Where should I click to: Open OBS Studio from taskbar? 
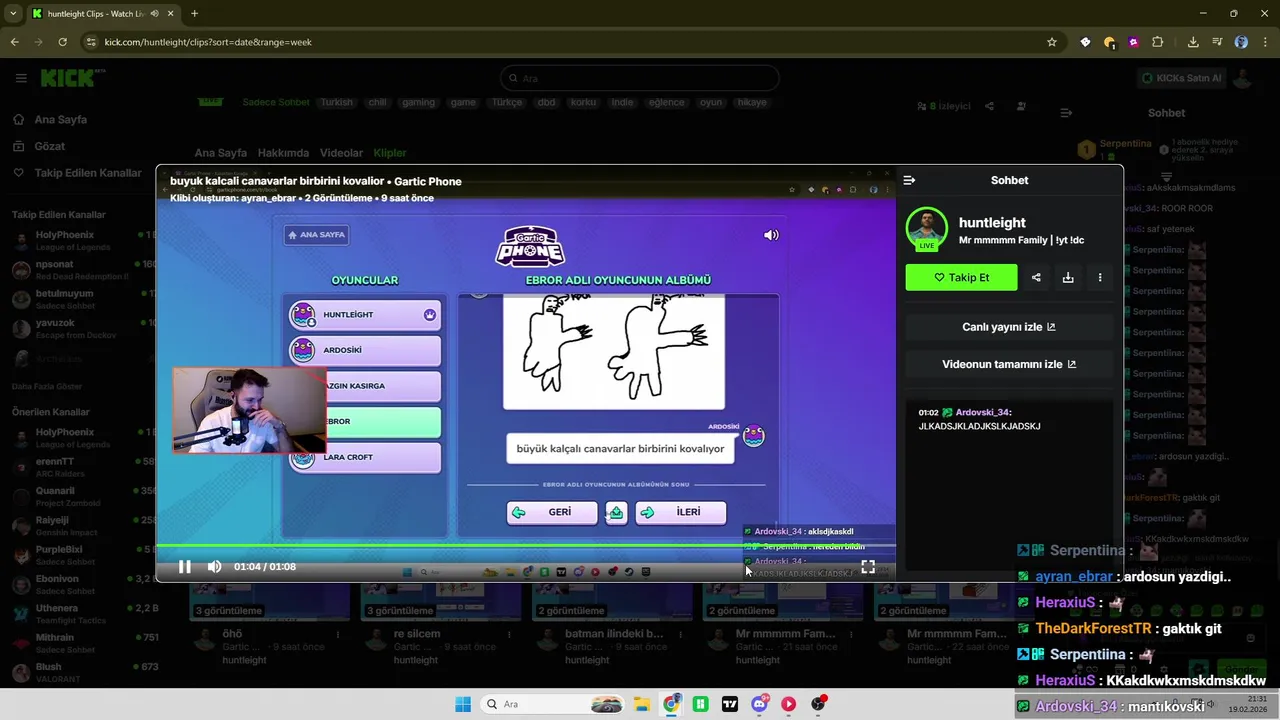[819, 704]
